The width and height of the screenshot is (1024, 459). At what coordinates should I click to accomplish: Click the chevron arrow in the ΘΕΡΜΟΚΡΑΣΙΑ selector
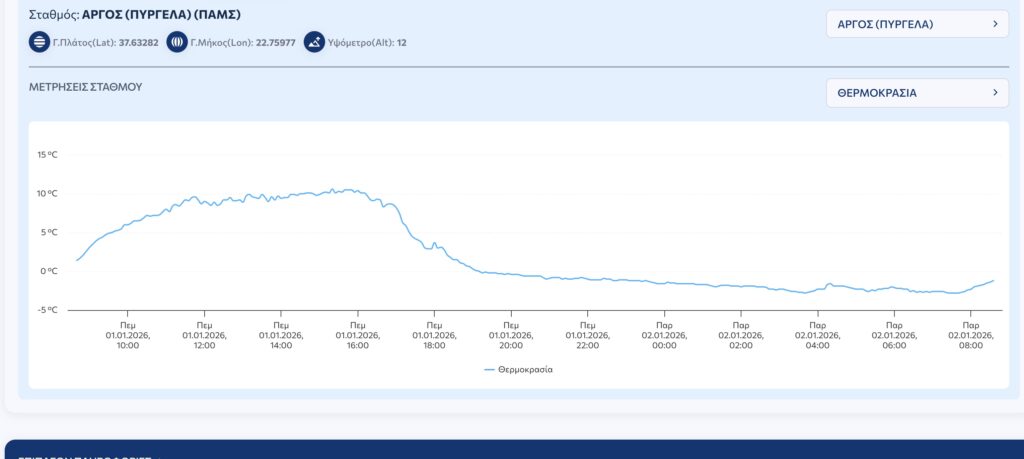[x=995, y=93]
